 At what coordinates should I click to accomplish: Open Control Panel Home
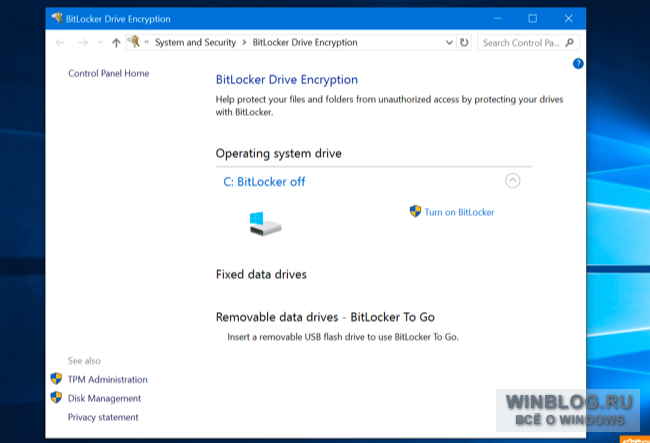pos(109,73)
